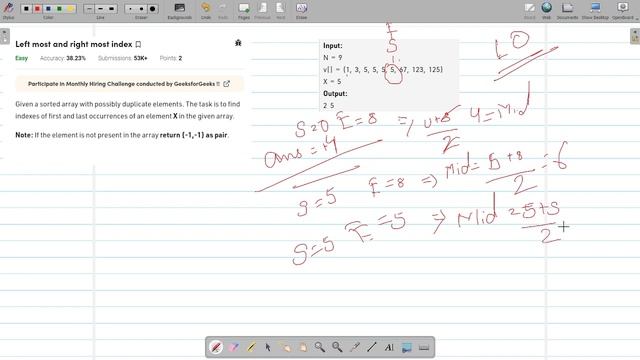Select the Pen tool in bottom palette

click(216, 347)
